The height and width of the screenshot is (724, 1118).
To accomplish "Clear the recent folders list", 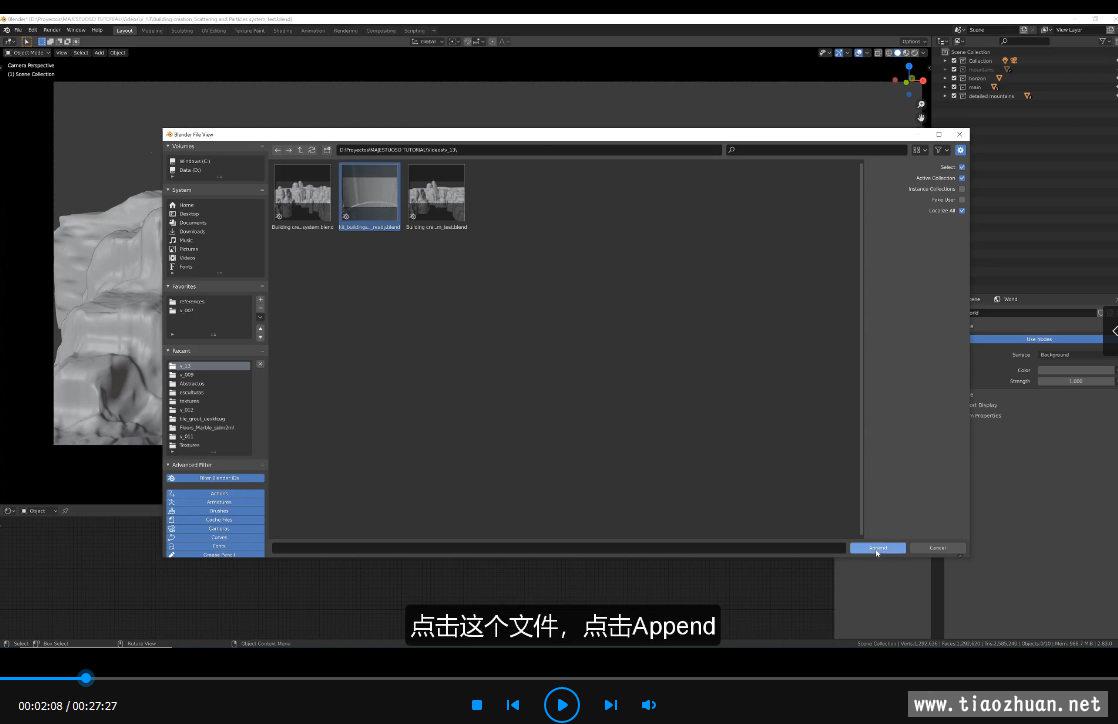I will pyautogui.click(x=260, y=364).
